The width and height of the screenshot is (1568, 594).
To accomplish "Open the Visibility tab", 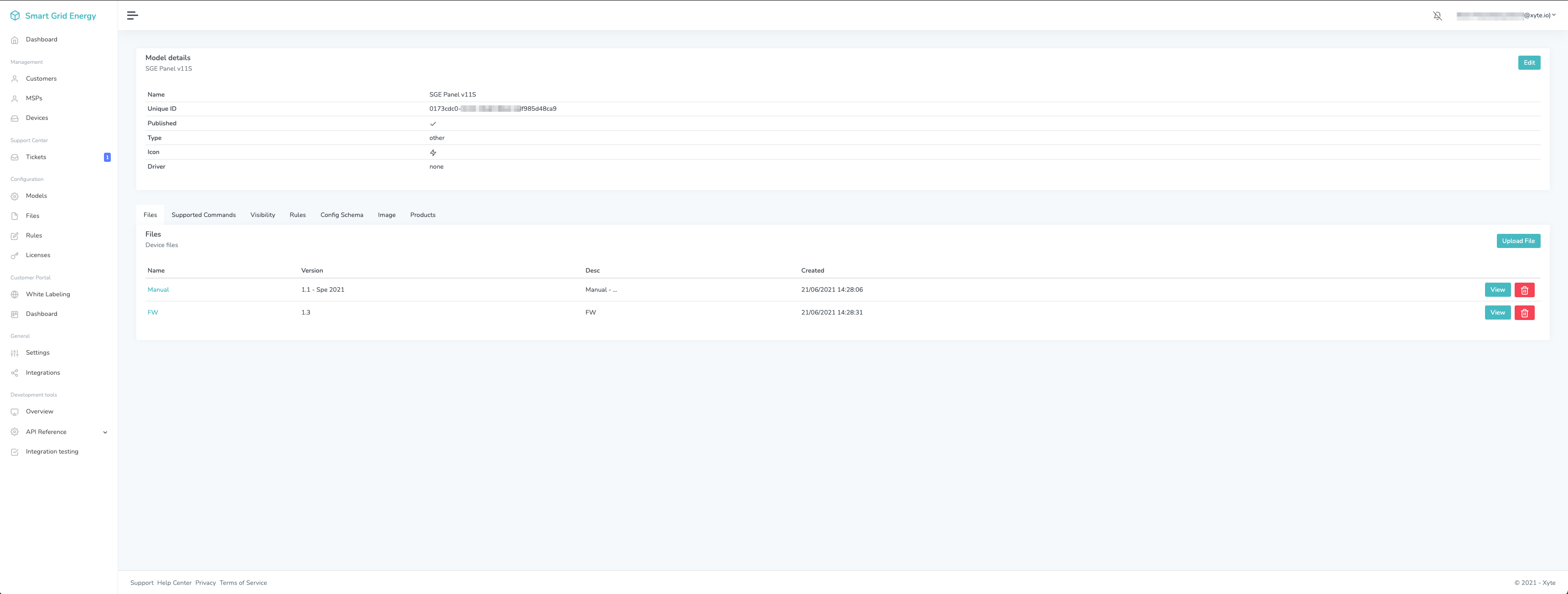I will (262, 215).
